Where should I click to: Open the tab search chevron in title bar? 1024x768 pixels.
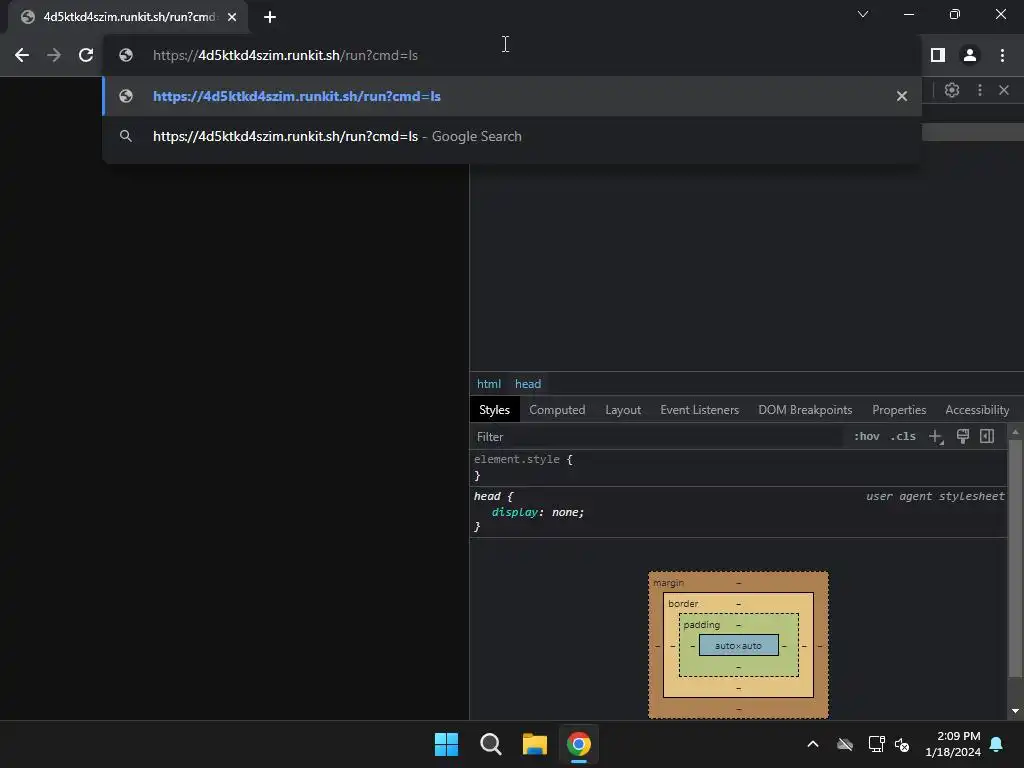863,14
